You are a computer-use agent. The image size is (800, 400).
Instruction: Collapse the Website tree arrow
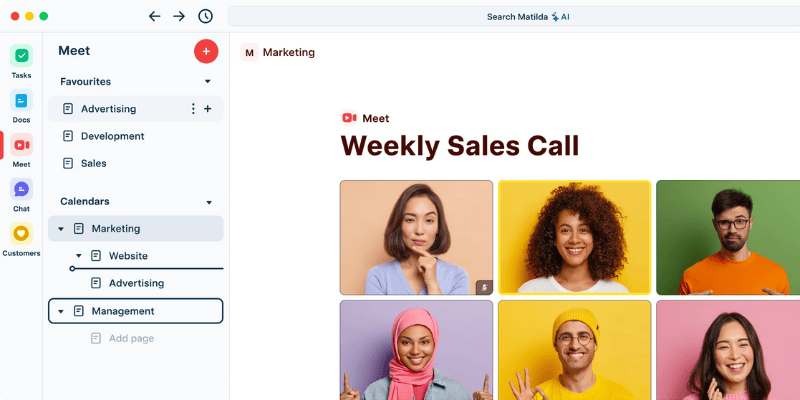click(79, 256)
